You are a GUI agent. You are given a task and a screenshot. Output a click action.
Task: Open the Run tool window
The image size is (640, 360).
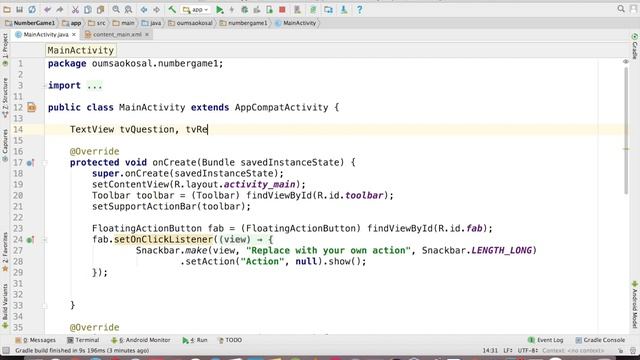click(x=195, y=340)
